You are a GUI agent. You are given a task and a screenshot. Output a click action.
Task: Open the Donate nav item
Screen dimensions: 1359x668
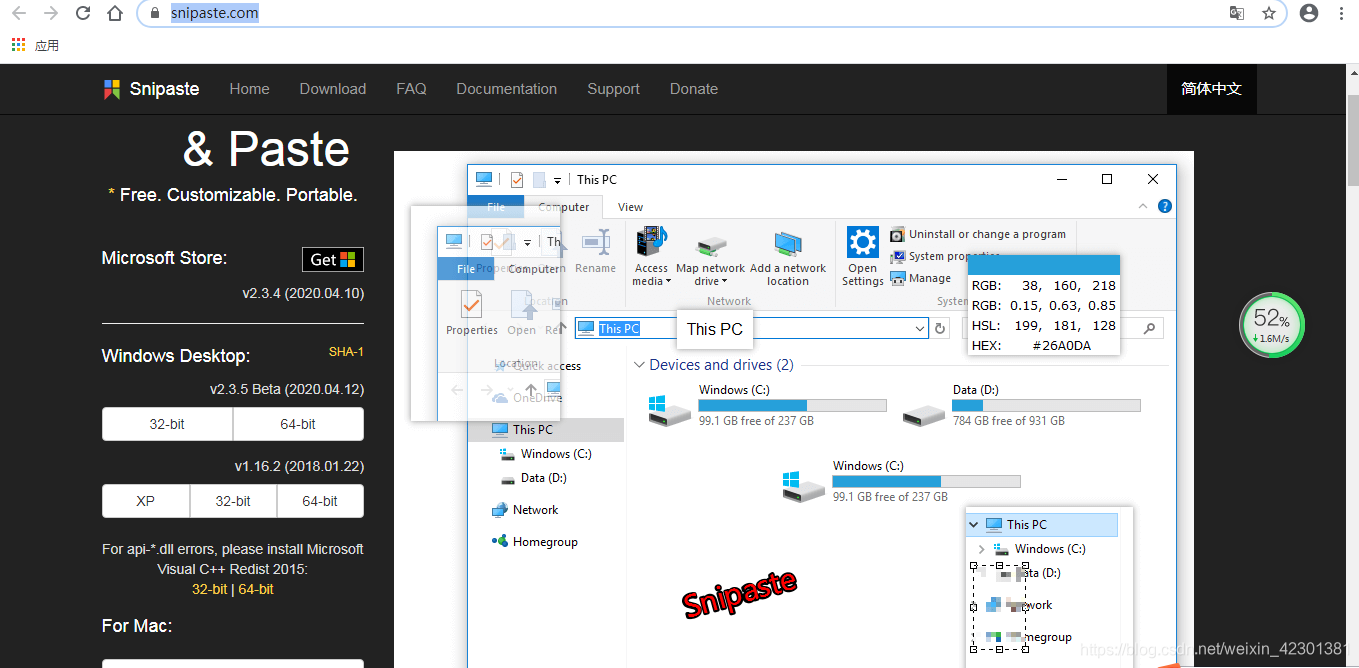(x=694, y=89)
